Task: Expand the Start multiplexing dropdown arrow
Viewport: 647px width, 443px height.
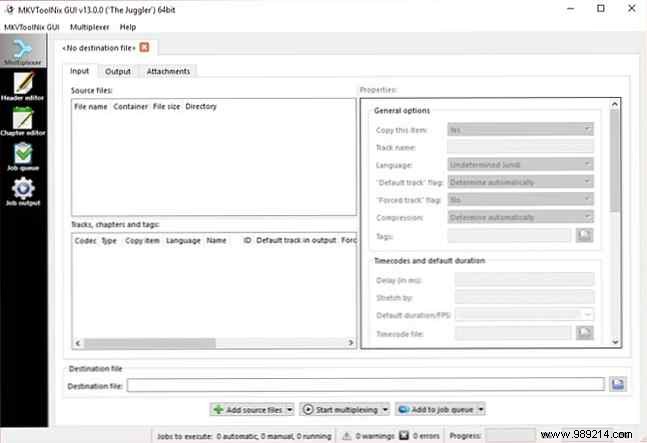Action: 385,410
